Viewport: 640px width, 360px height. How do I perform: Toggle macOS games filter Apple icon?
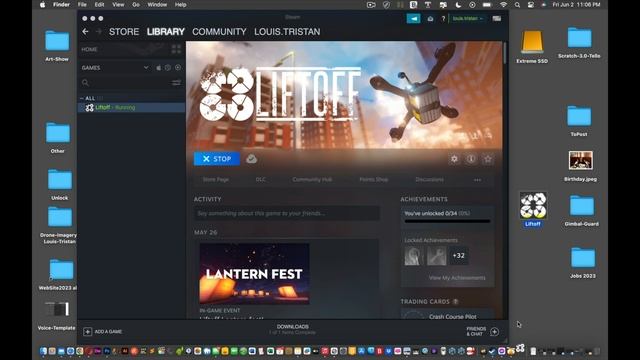(158, 68)
